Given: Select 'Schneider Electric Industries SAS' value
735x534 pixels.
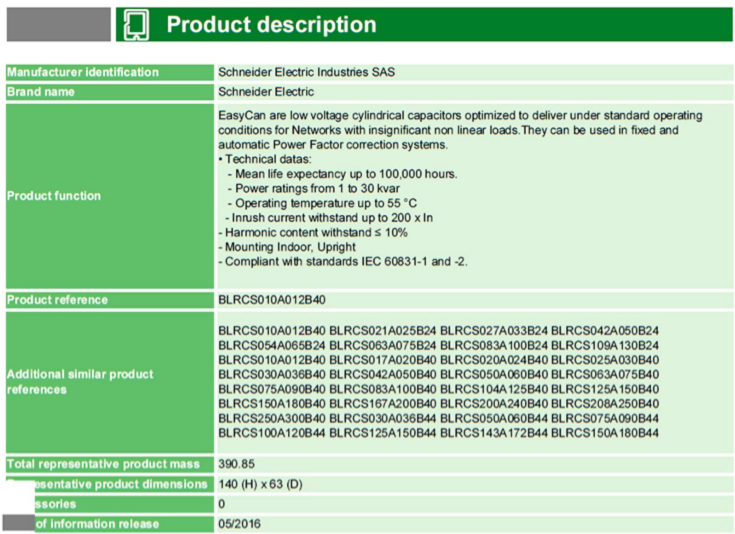Looking at the screenshot, I should click(307, 72).
